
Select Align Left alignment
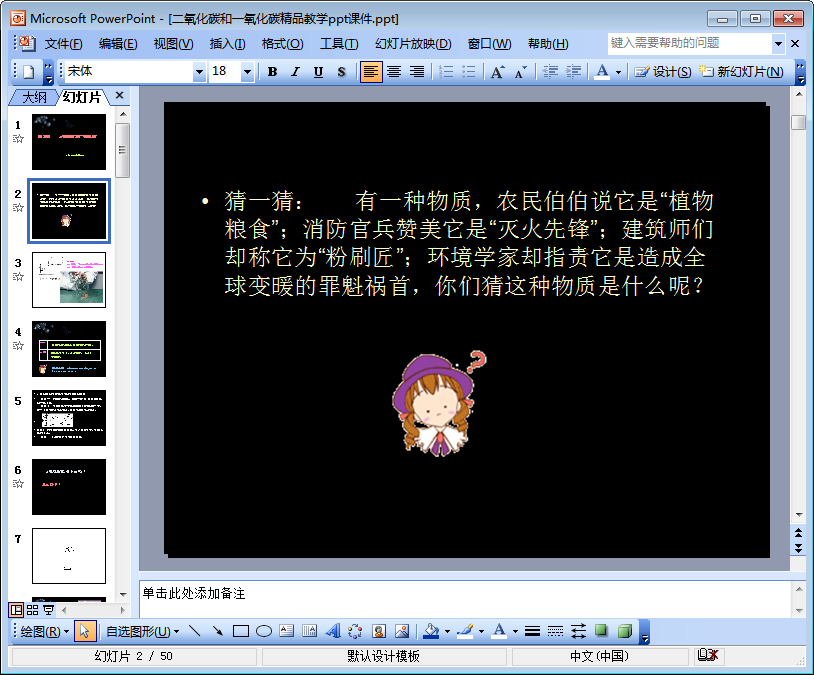tap(371, 72)
